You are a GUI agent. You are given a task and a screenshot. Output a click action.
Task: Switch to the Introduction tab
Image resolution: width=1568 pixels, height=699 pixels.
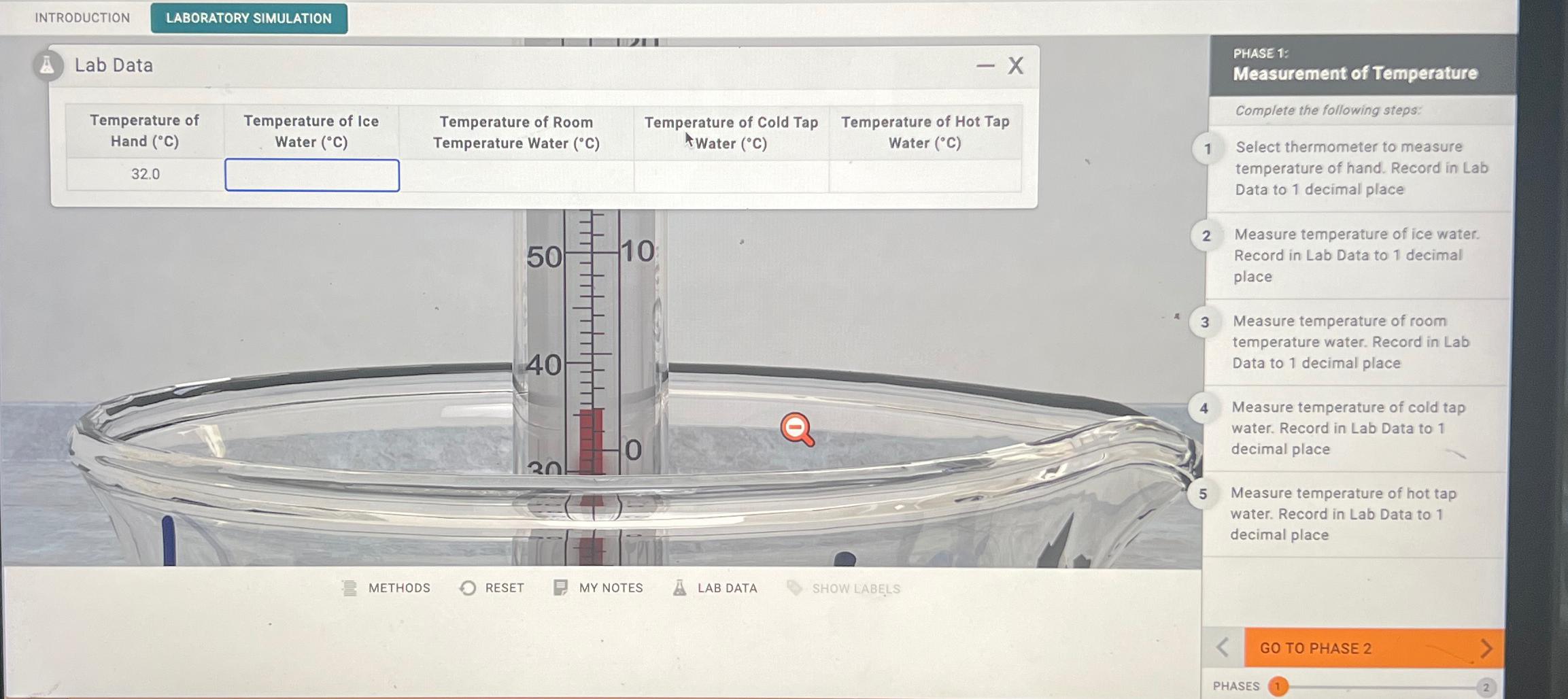(81, 18)
